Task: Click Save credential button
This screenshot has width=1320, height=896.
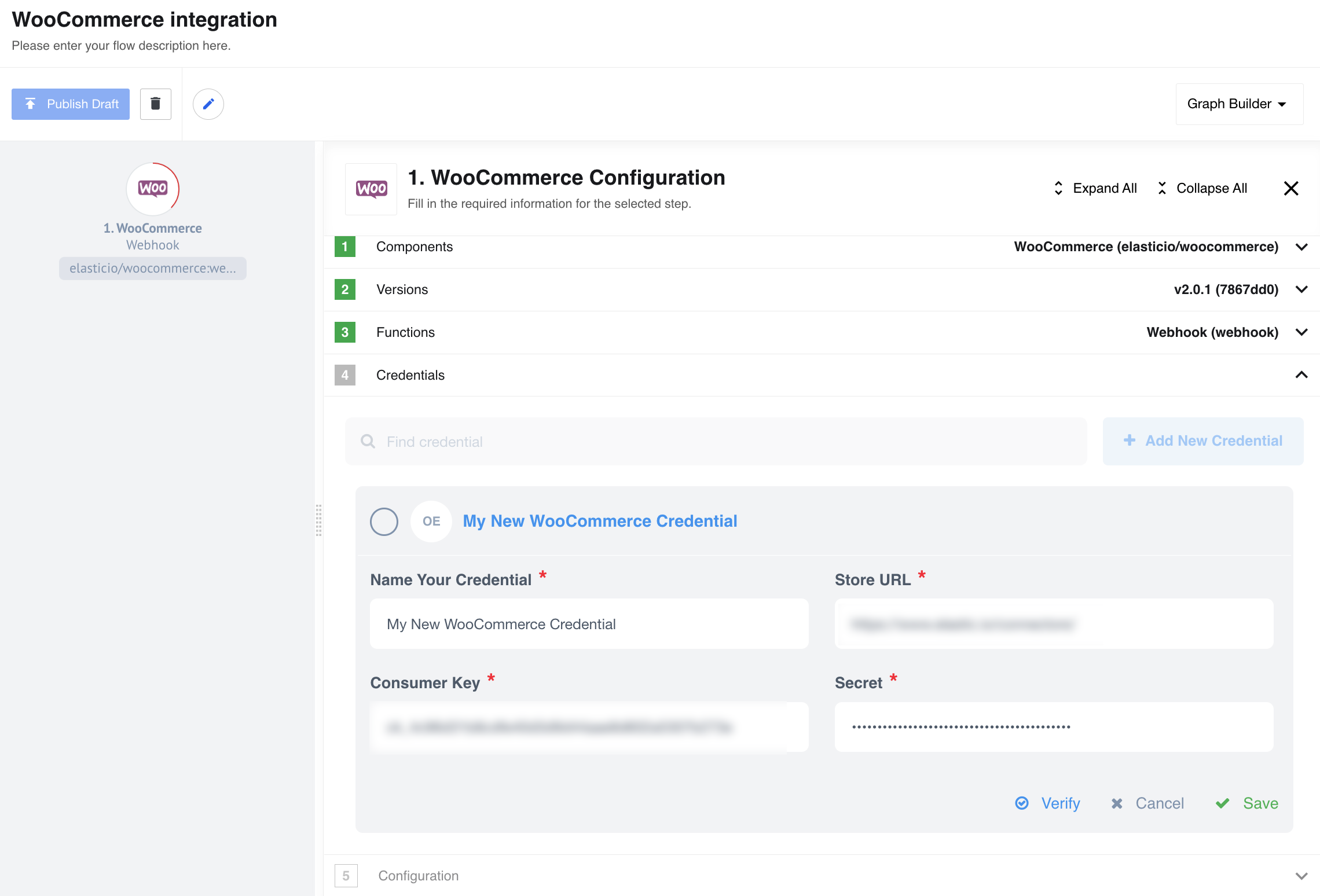Action: (1247, 803)
